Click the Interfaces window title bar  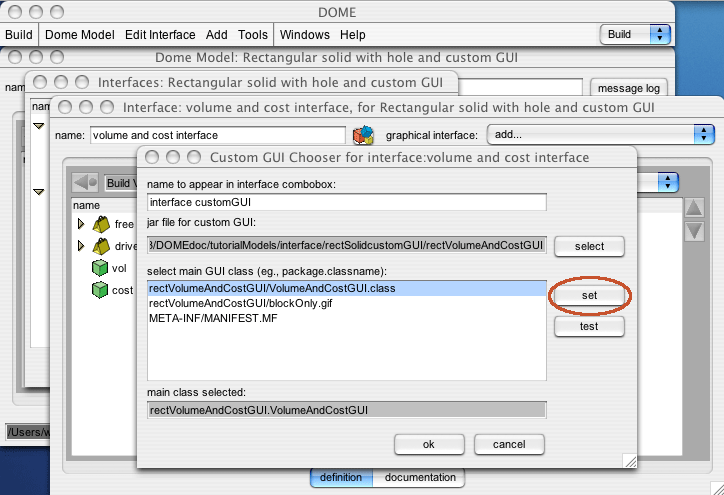[241, 82]
